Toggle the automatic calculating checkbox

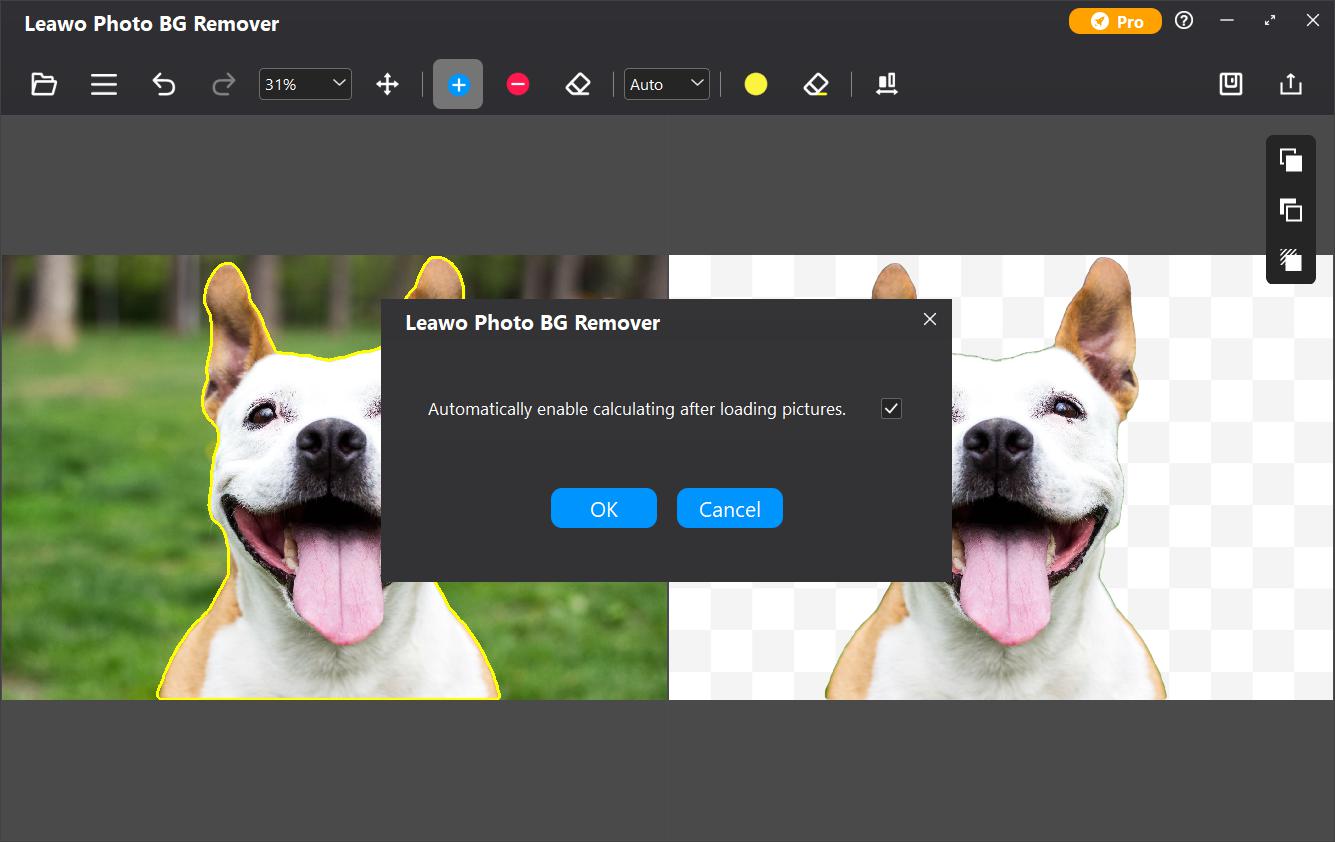(891, 409)
